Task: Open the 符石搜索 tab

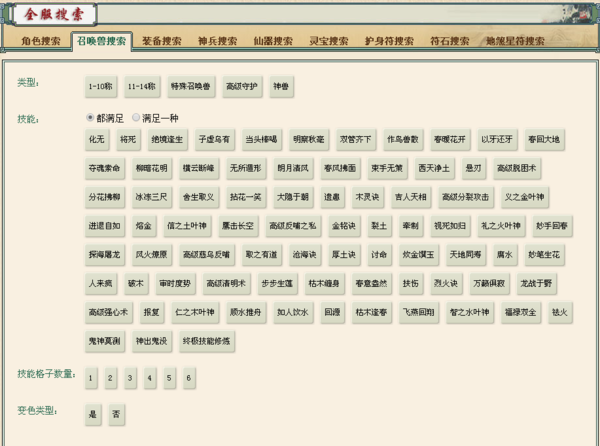Action: (x=449, y=41)
